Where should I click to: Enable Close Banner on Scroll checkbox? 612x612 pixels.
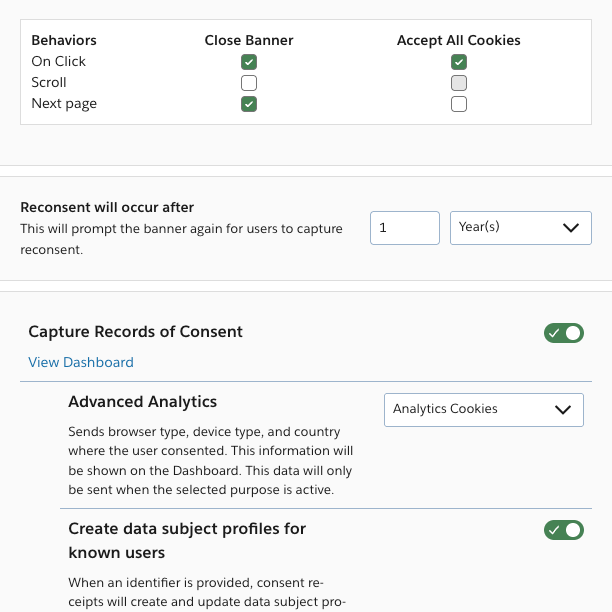(x=249, y=83)
